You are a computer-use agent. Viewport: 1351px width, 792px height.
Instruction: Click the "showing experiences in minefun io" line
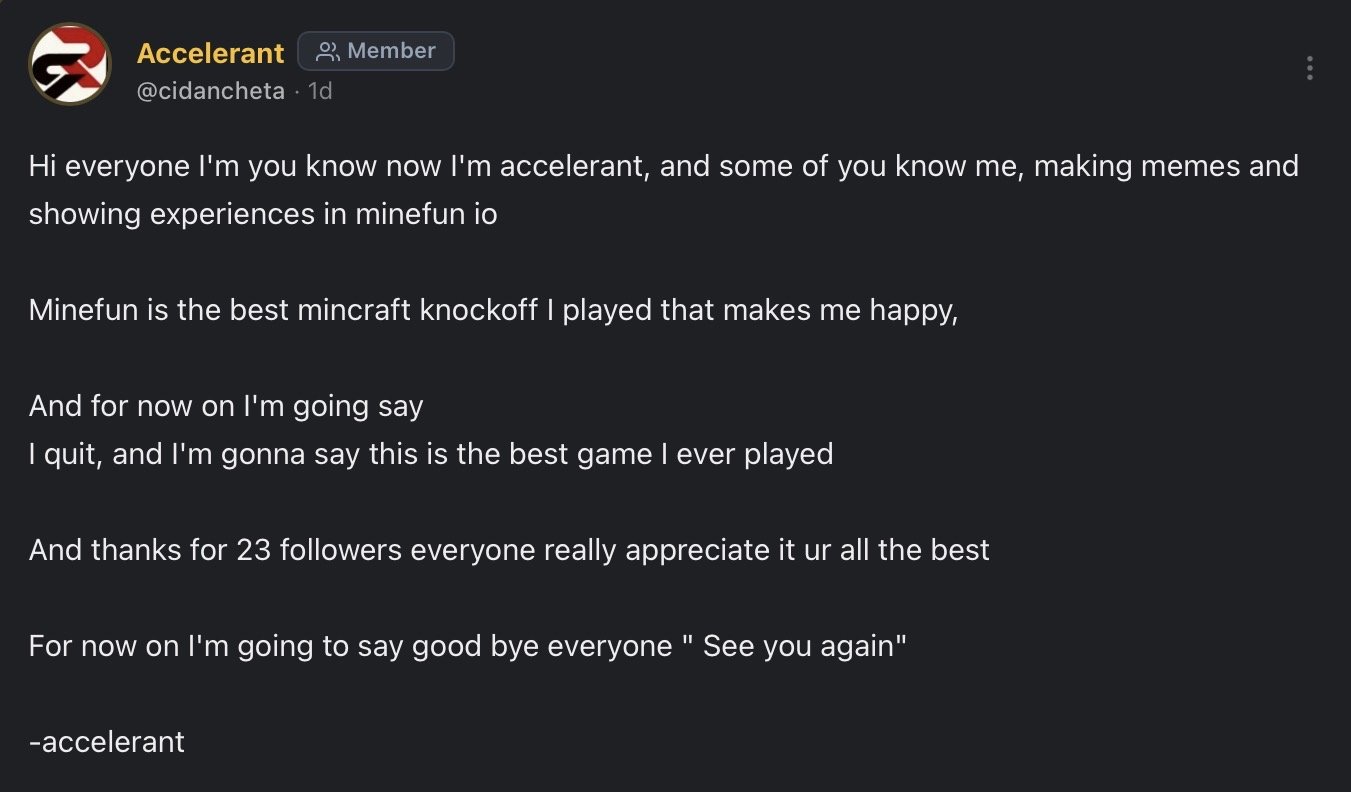point(262,214)
